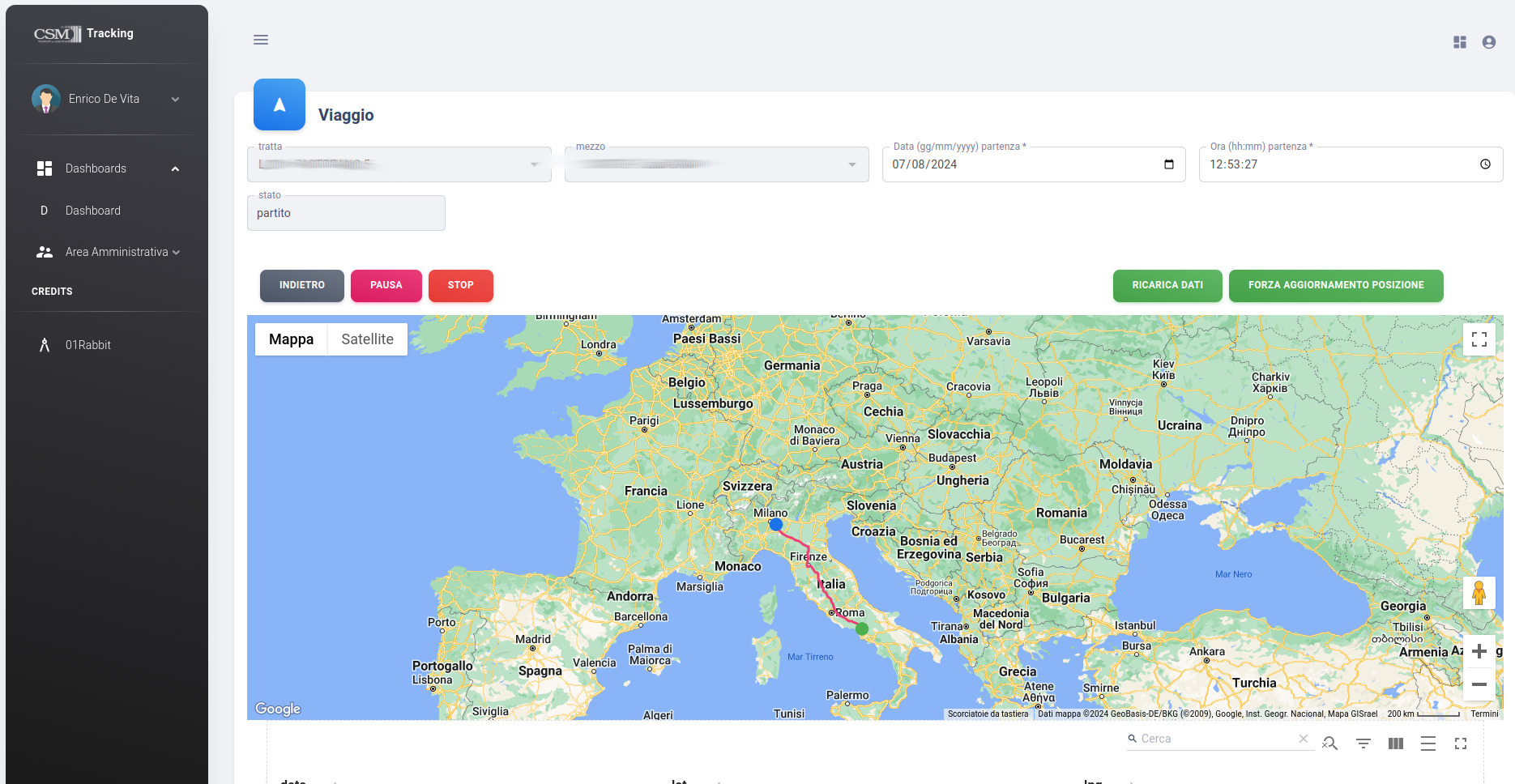The height and width of the screenshot is (784, 1515).
Task: Click the table search toggle icon
Action: coord(1330,744)
